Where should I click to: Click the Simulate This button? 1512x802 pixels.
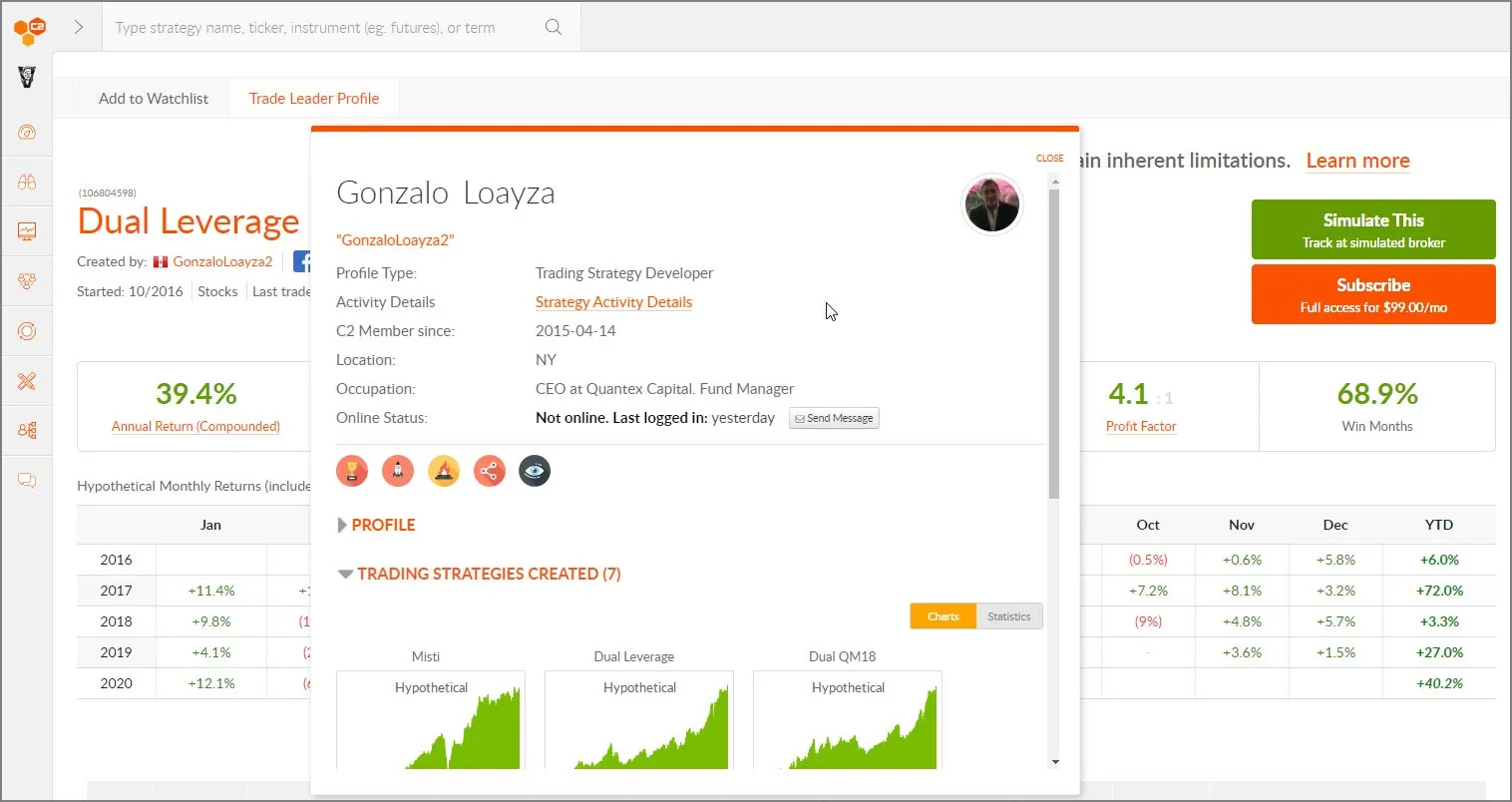point(1372,229)
